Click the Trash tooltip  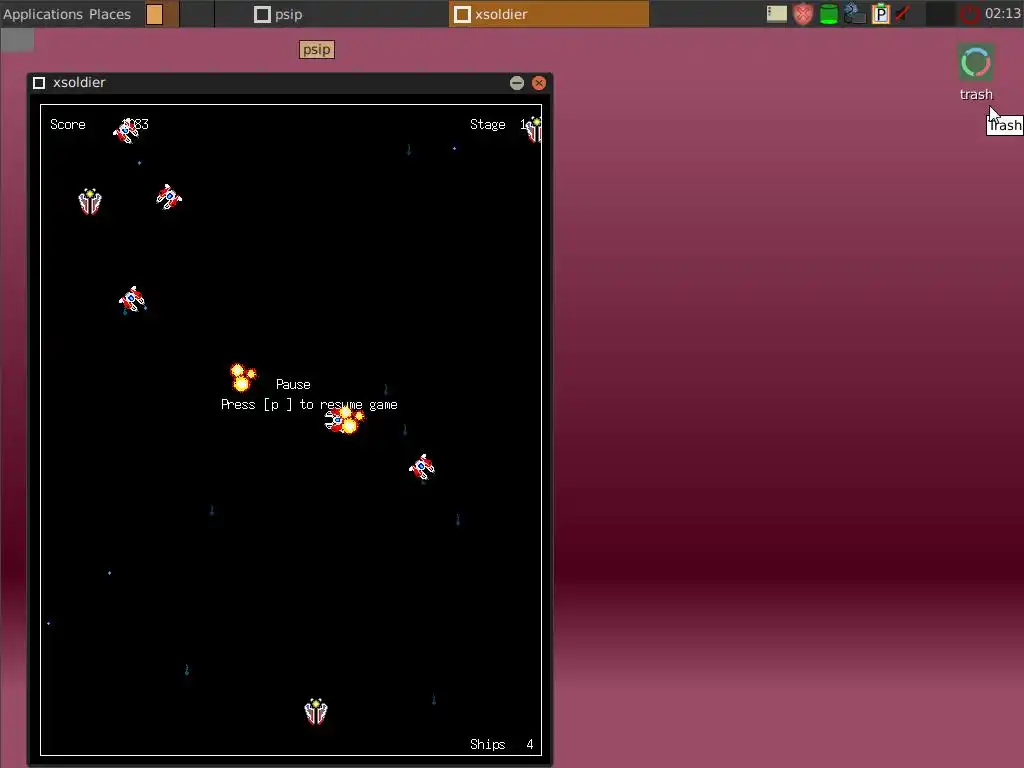tap(1004, 125)
